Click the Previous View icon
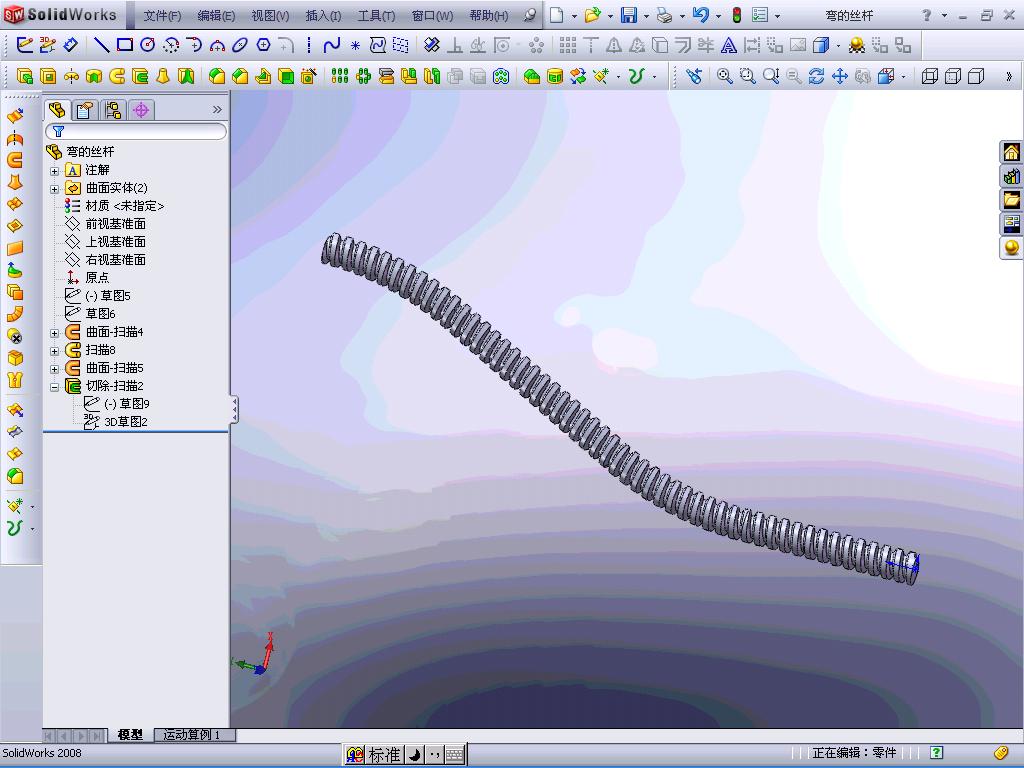 (x=694, y=76)
